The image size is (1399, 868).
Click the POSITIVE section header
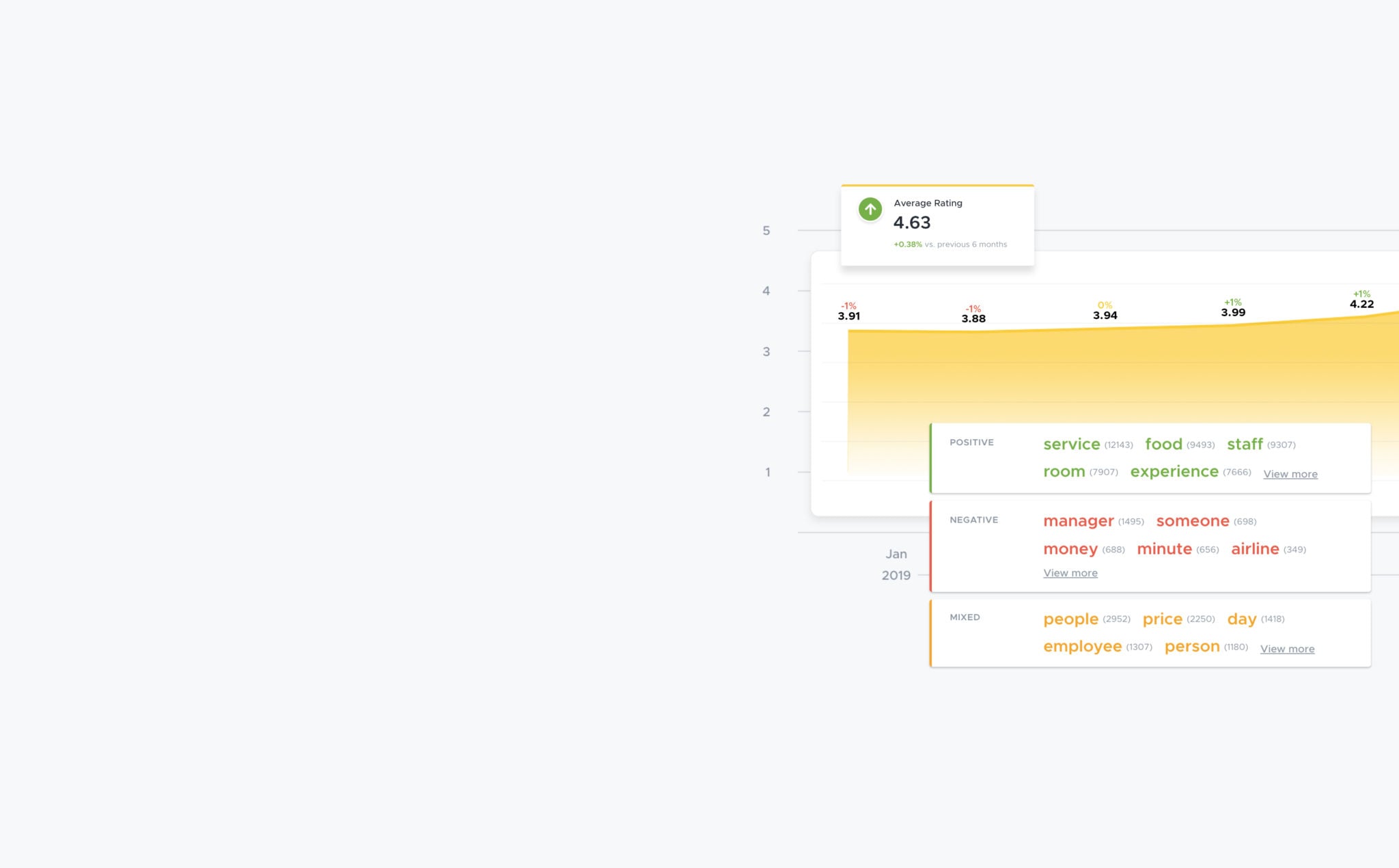point(972,443)
